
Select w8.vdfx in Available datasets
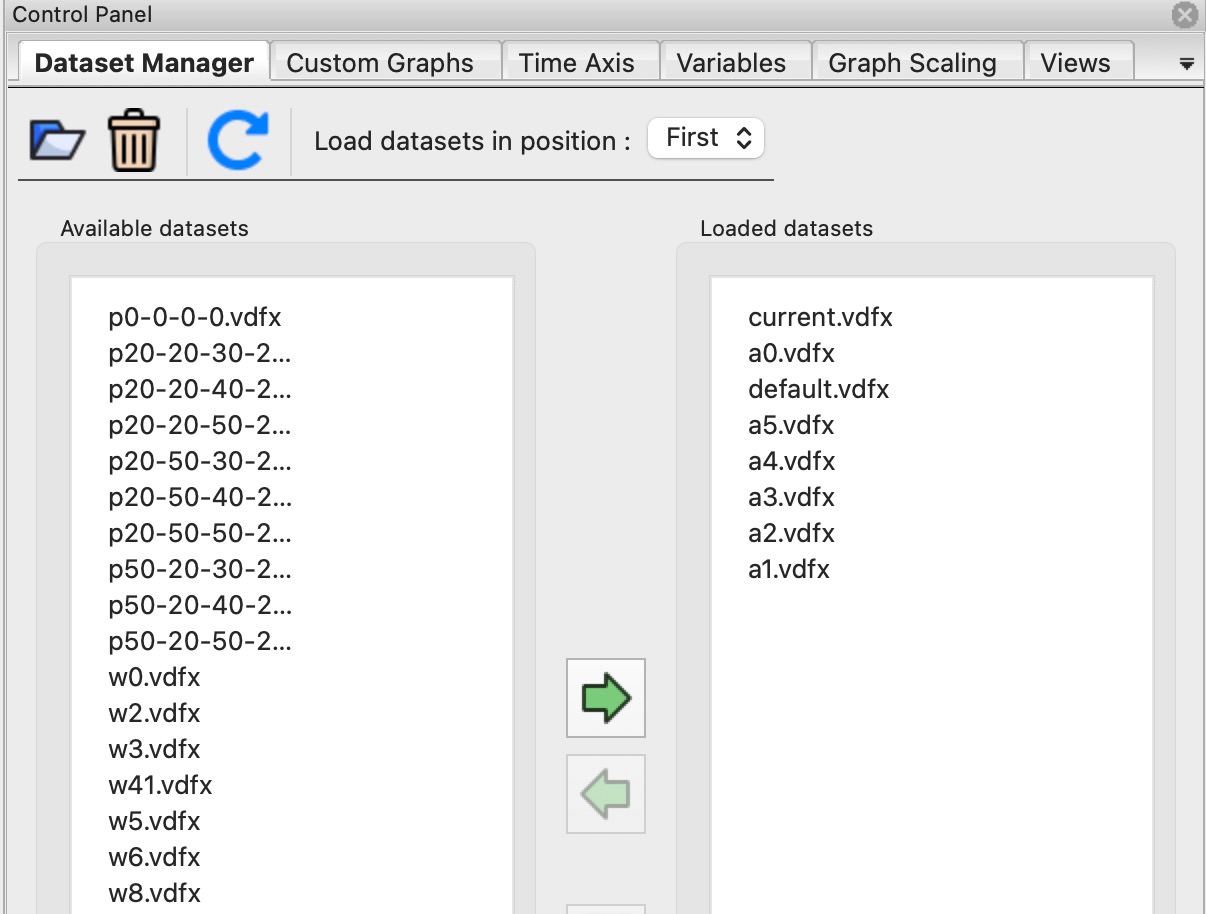coord(154,894)
